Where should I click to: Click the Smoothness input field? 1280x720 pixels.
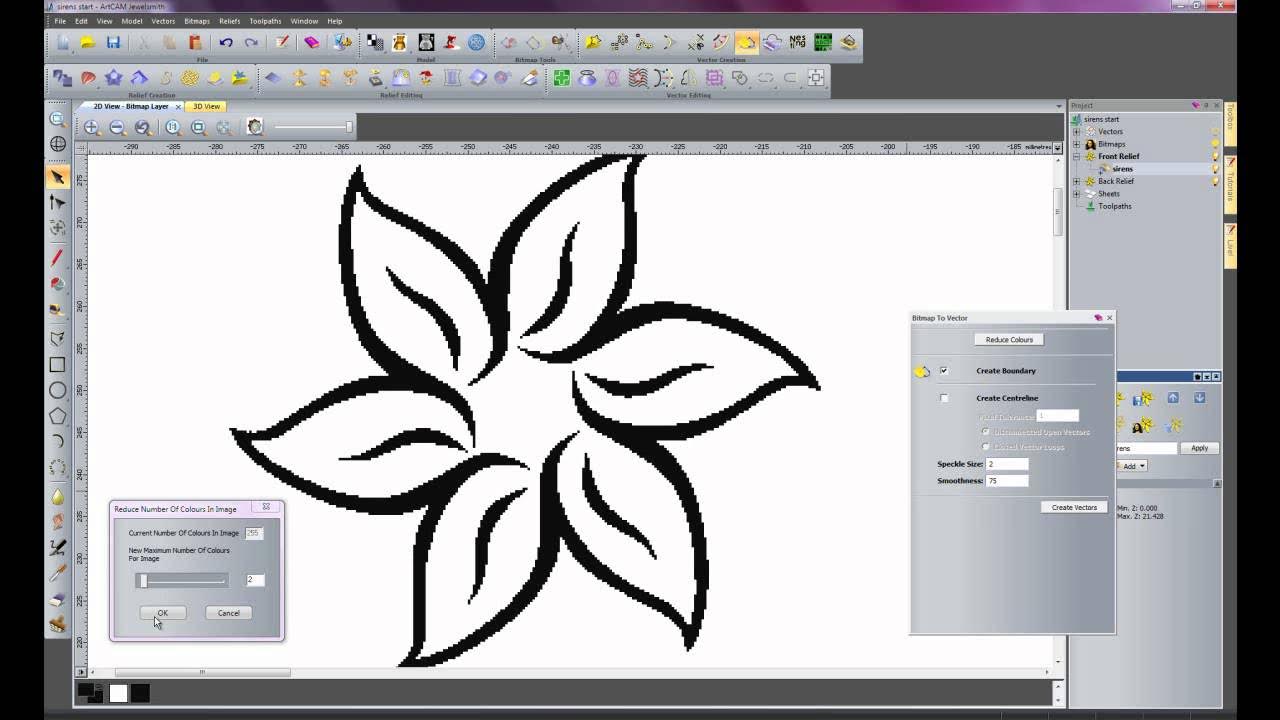(x=1007, y=481)
